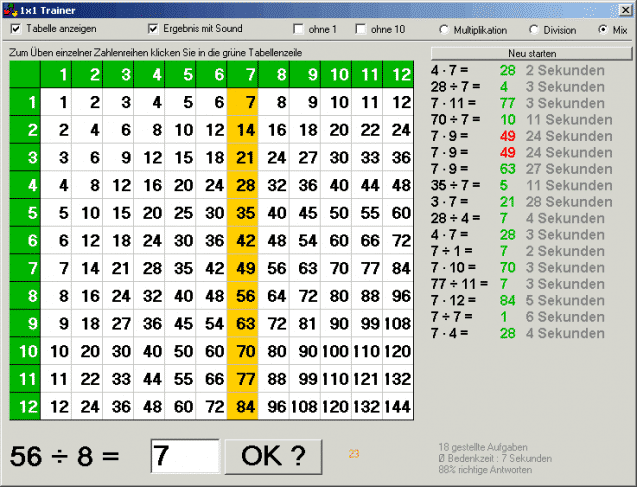Select green column header 1

point(56,74)
